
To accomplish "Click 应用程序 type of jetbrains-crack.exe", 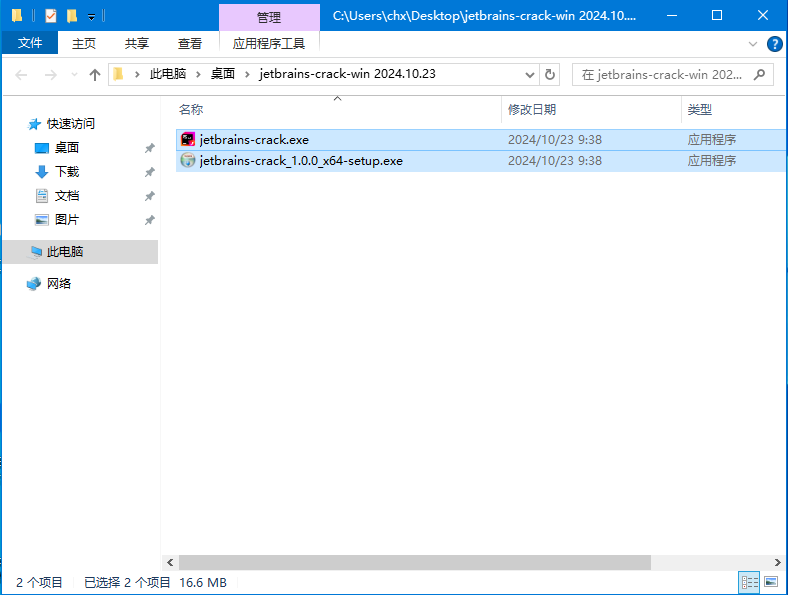I will coord(712,140).
